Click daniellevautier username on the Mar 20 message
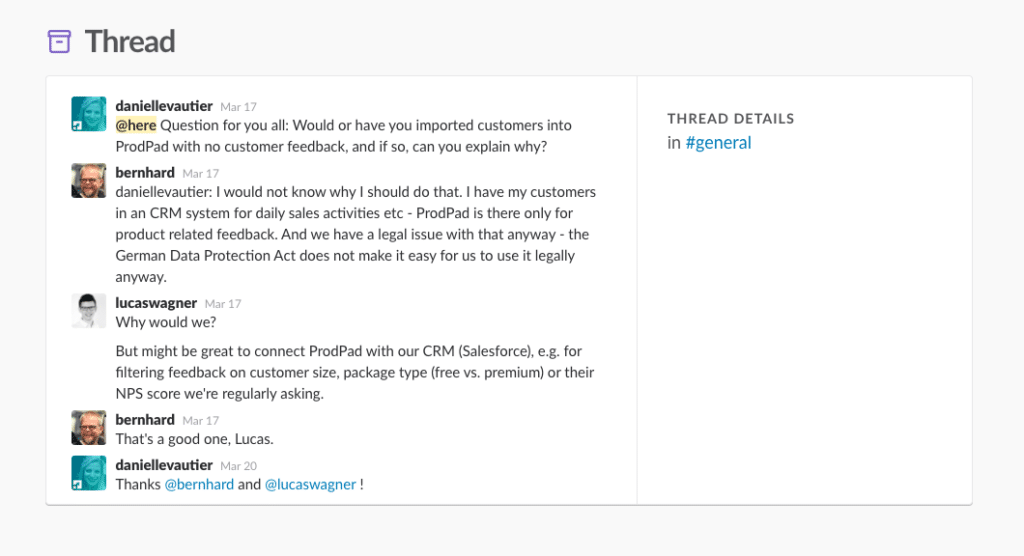Viewport: 1024px width, 556px height. point(163,465)
